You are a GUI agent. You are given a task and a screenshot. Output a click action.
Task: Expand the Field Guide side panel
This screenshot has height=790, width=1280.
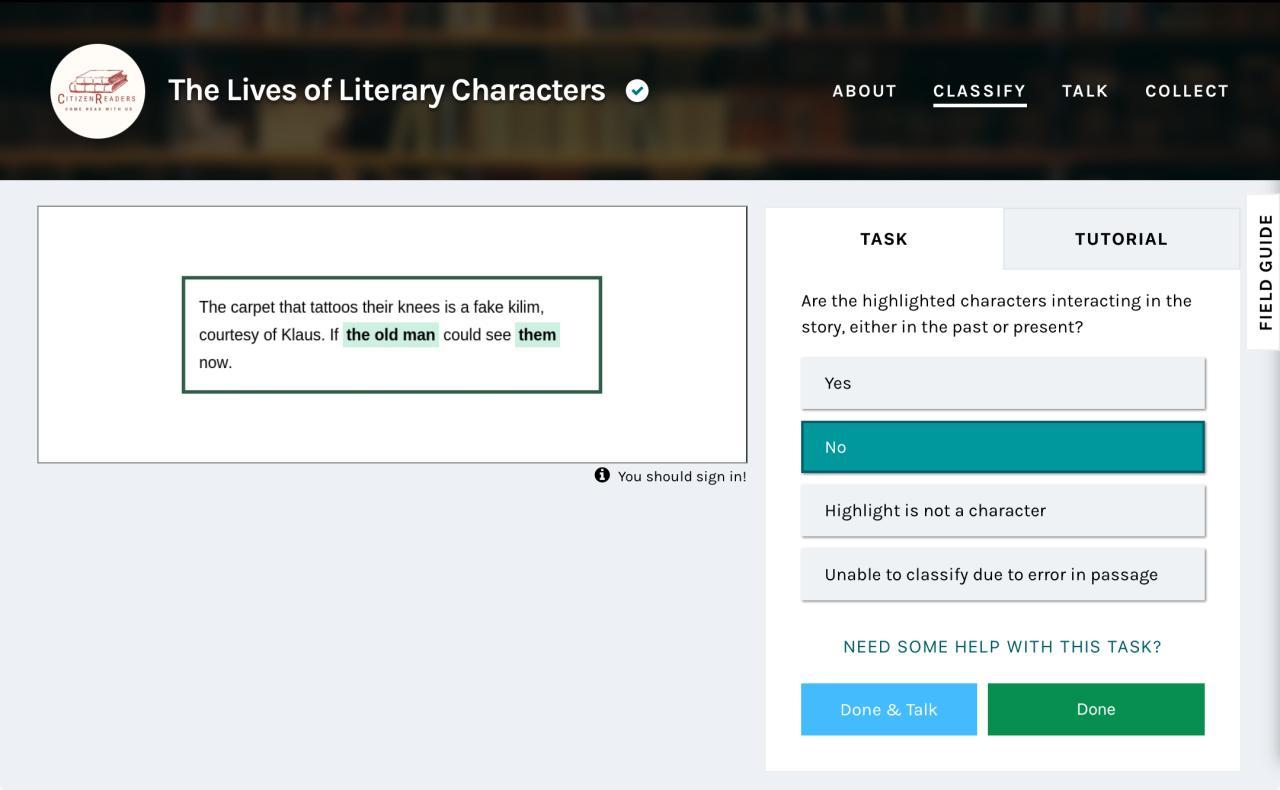(1265, 272)
